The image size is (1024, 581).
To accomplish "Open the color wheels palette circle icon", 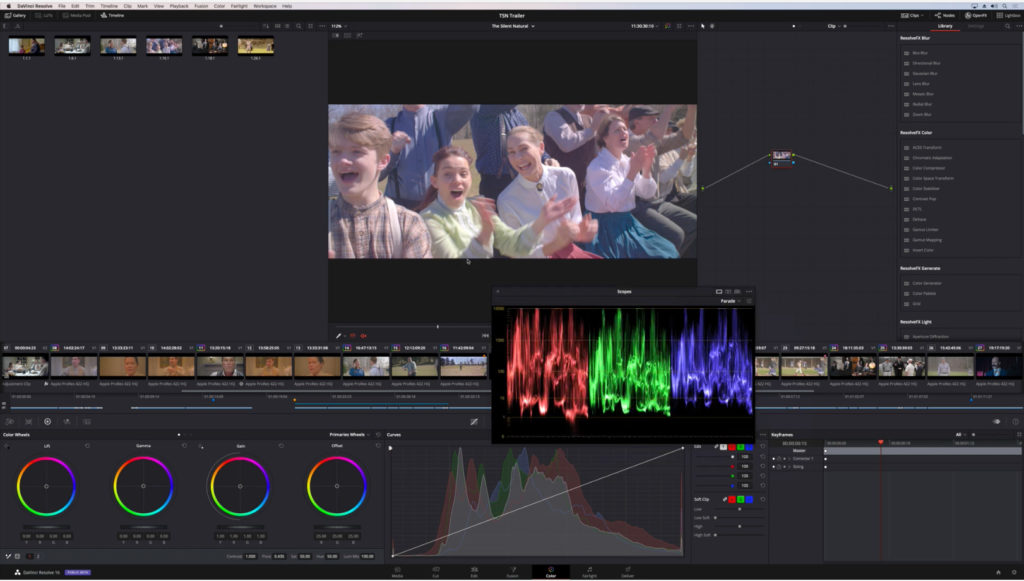I will [x=48, y=422].
